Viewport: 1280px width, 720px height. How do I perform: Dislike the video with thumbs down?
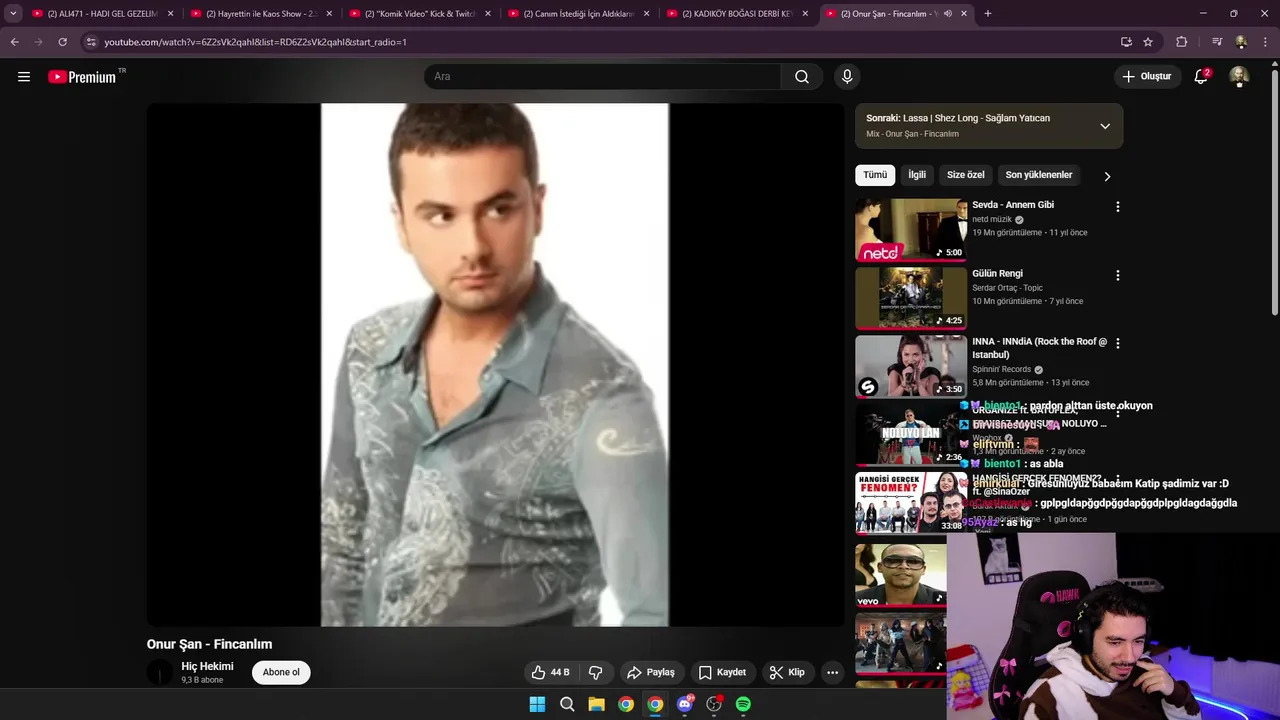click(595, 672)
